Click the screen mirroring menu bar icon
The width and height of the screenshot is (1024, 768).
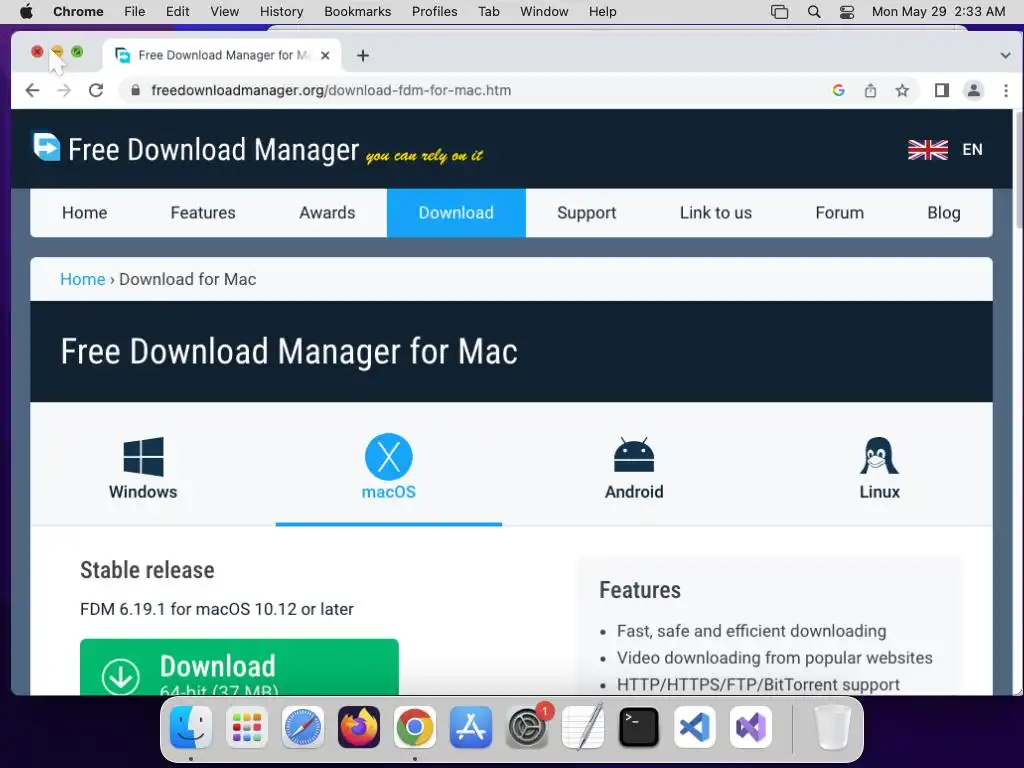779,12
